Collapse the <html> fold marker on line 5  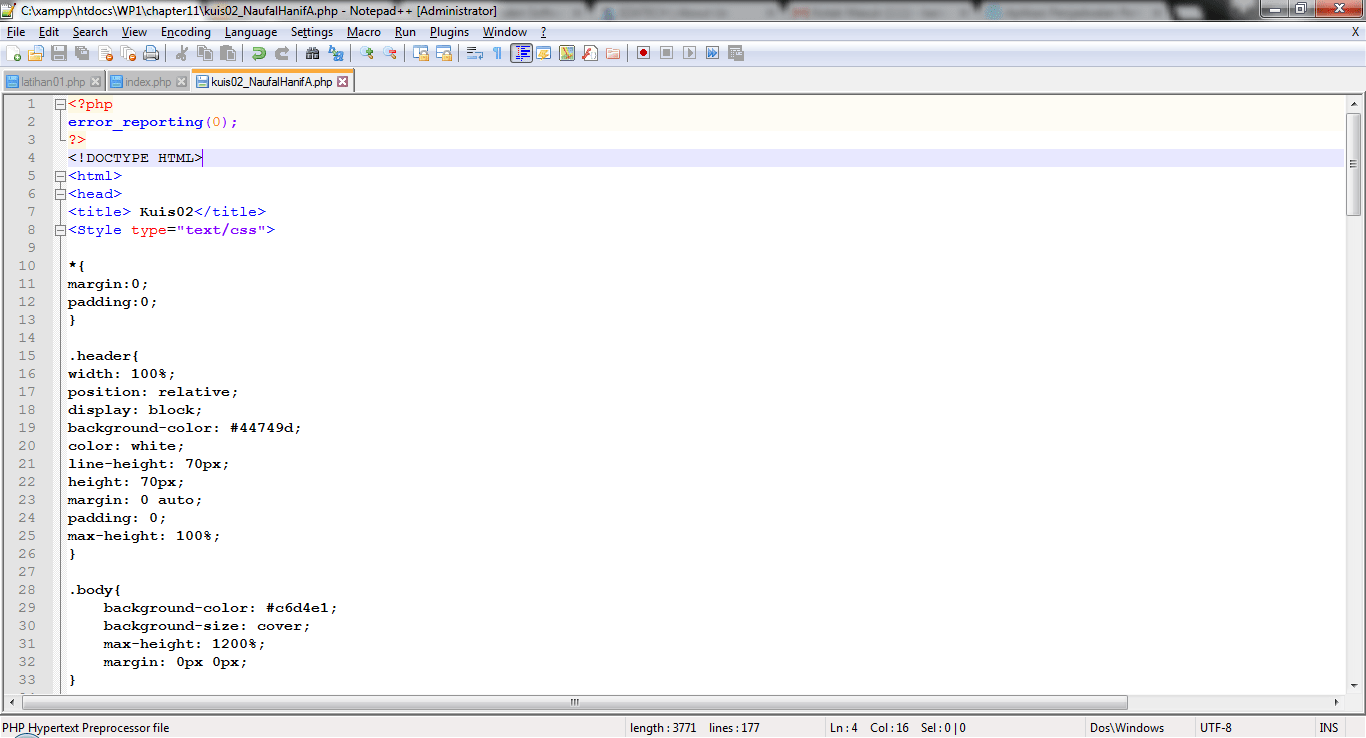click(x=60, y=176)
